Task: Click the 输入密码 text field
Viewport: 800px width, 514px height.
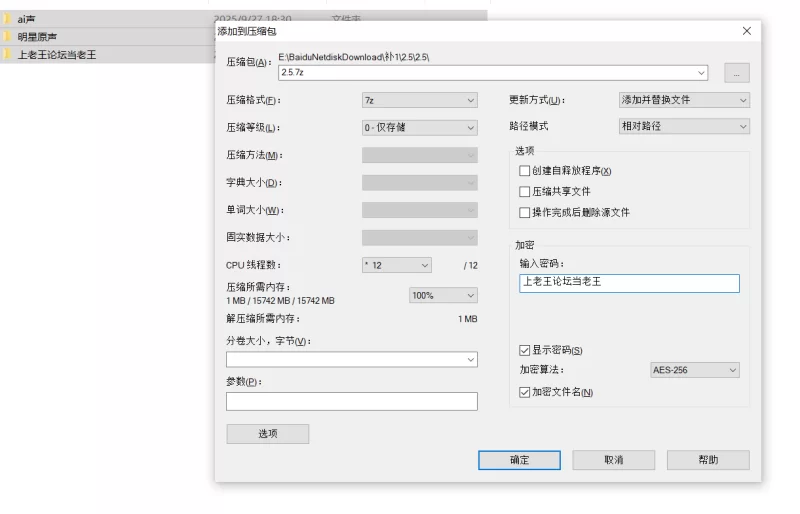Action: point(629,283)
